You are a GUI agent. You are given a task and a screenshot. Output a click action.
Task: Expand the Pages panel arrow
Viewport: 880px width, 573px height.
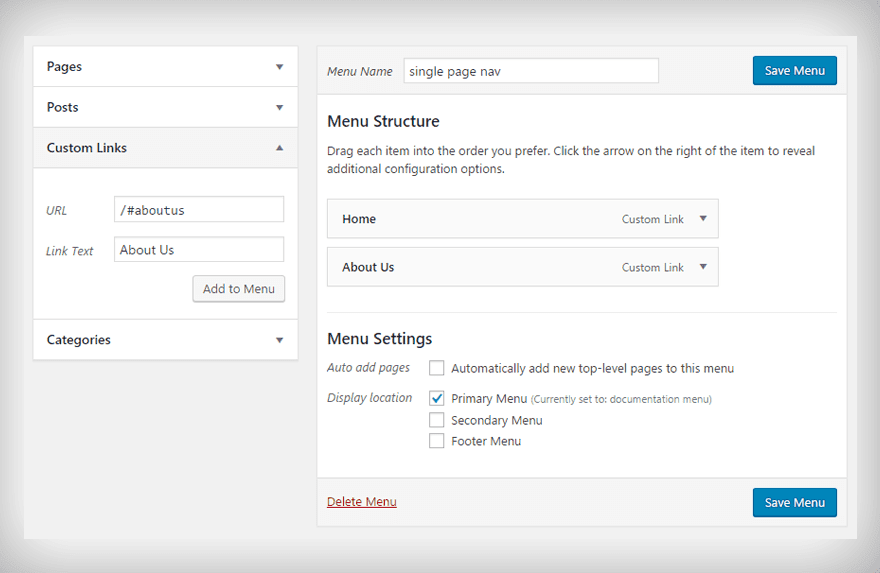click(x=280, y=67)
